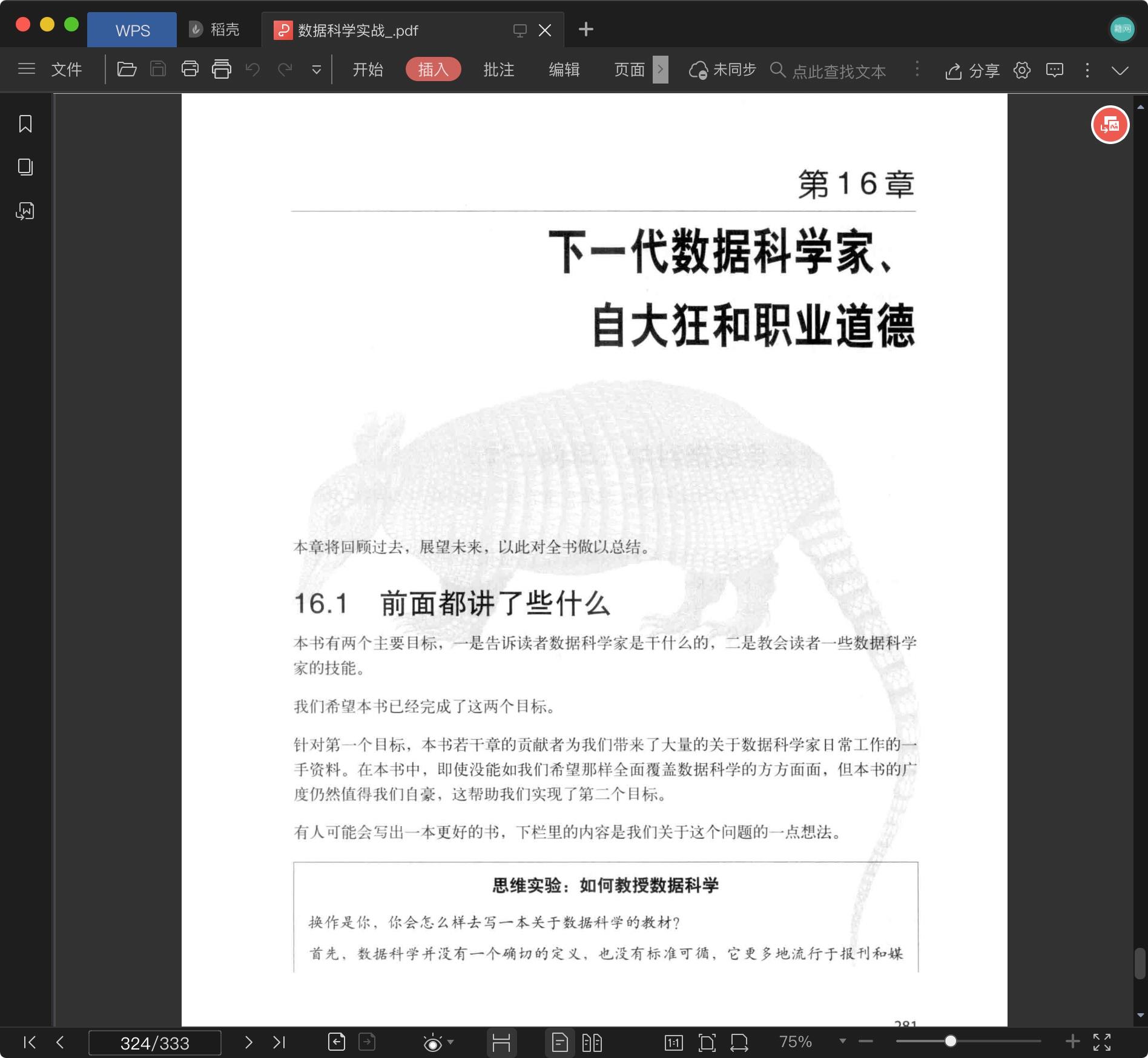
Task: Close the 数据科学实战_.pdf tab
Action: pyautogui.click(x=545, y=30)
